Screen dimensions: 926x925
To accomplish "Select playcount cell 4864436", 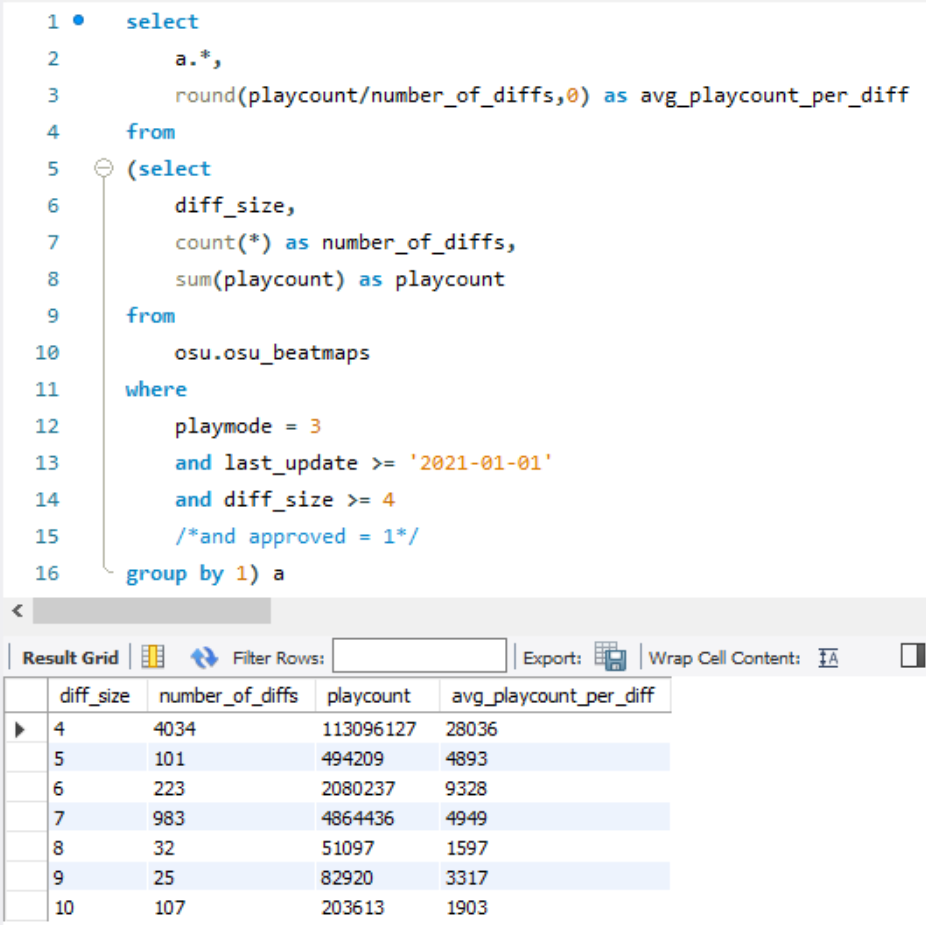I will (378, 818).
